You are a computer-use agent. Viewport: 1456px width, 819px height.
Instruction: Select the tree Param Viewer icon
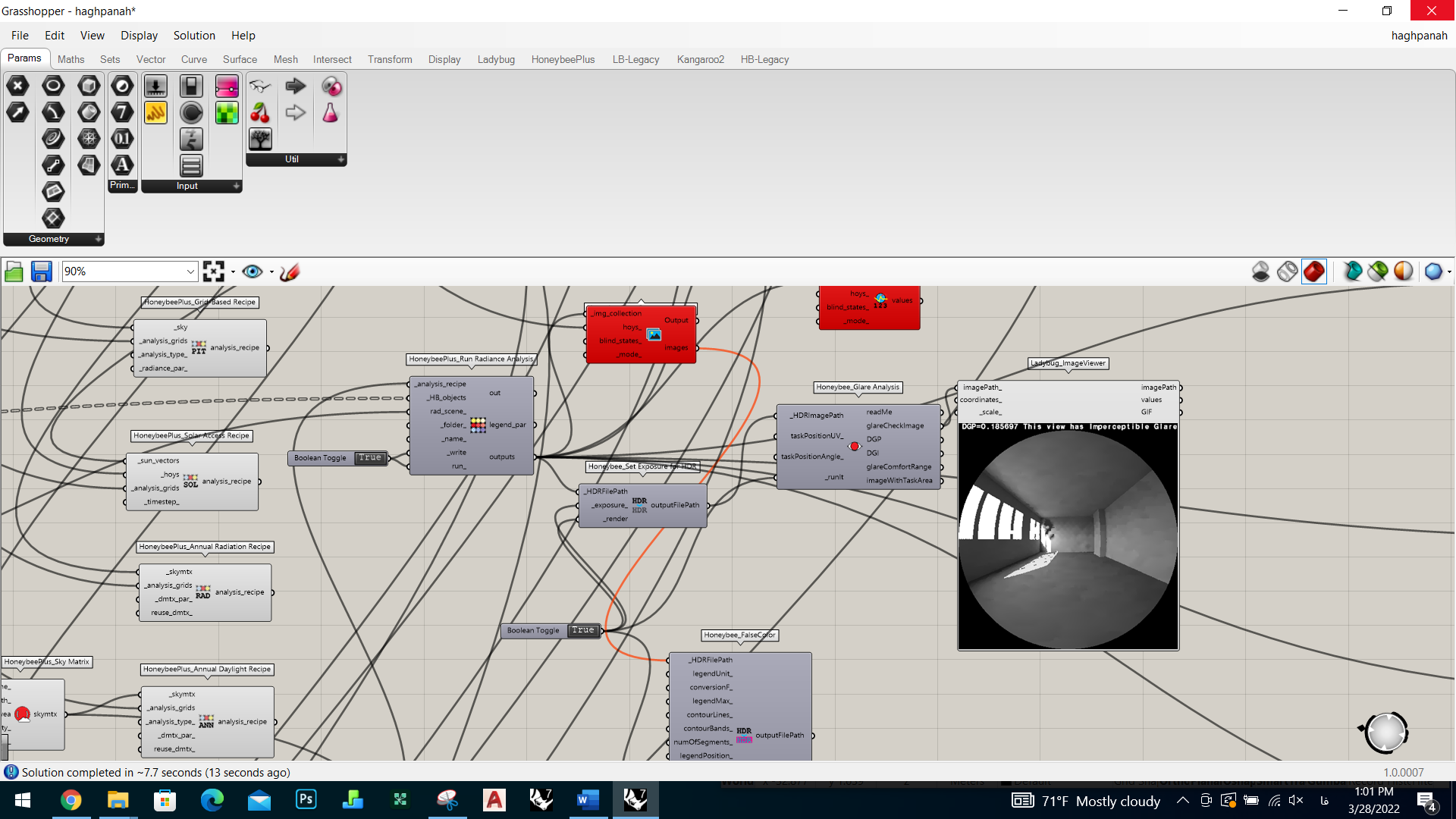(260, 139)
